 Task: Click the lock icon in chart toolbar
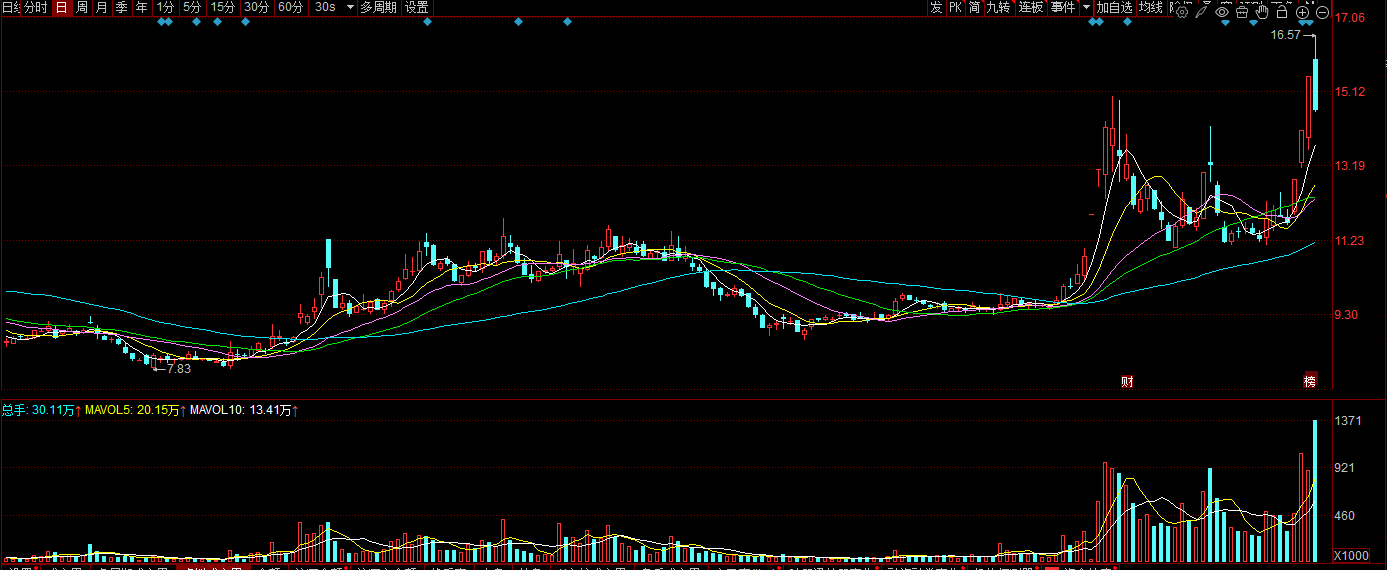pyautogui.click(x=1282, y=11)
